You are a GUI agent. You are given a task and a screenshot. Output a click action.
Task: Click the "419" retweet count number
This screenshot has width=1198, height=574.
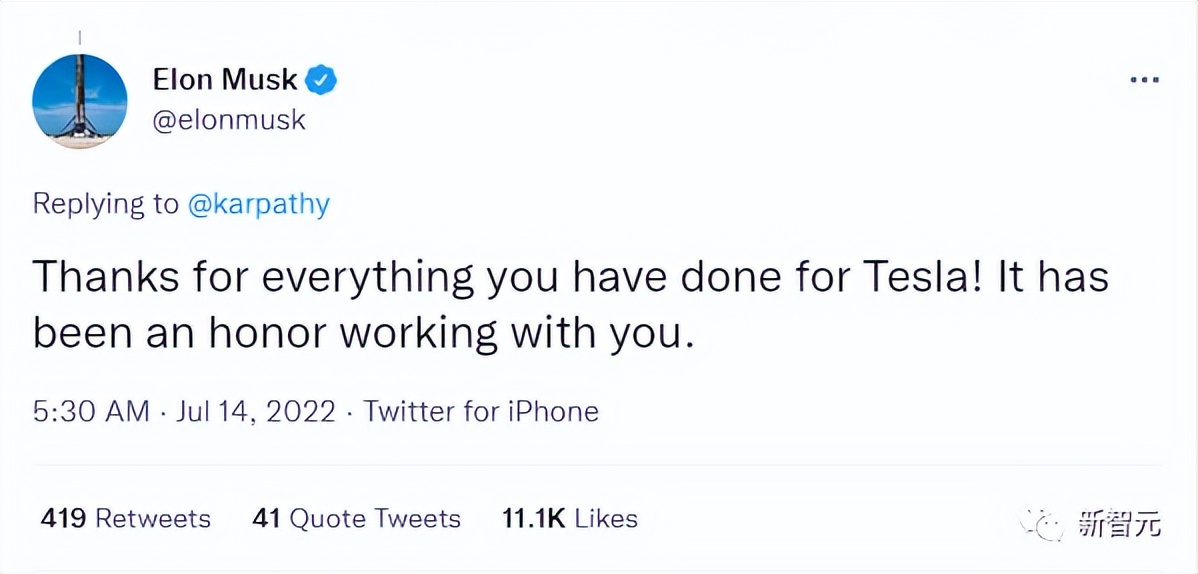pyautogui.click(x=63, y=518)
